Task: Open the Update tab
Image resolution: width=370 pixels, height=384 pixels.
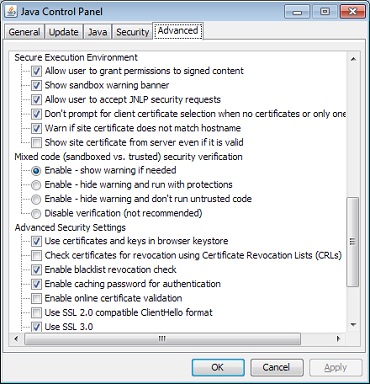Action: pos(64,32)
